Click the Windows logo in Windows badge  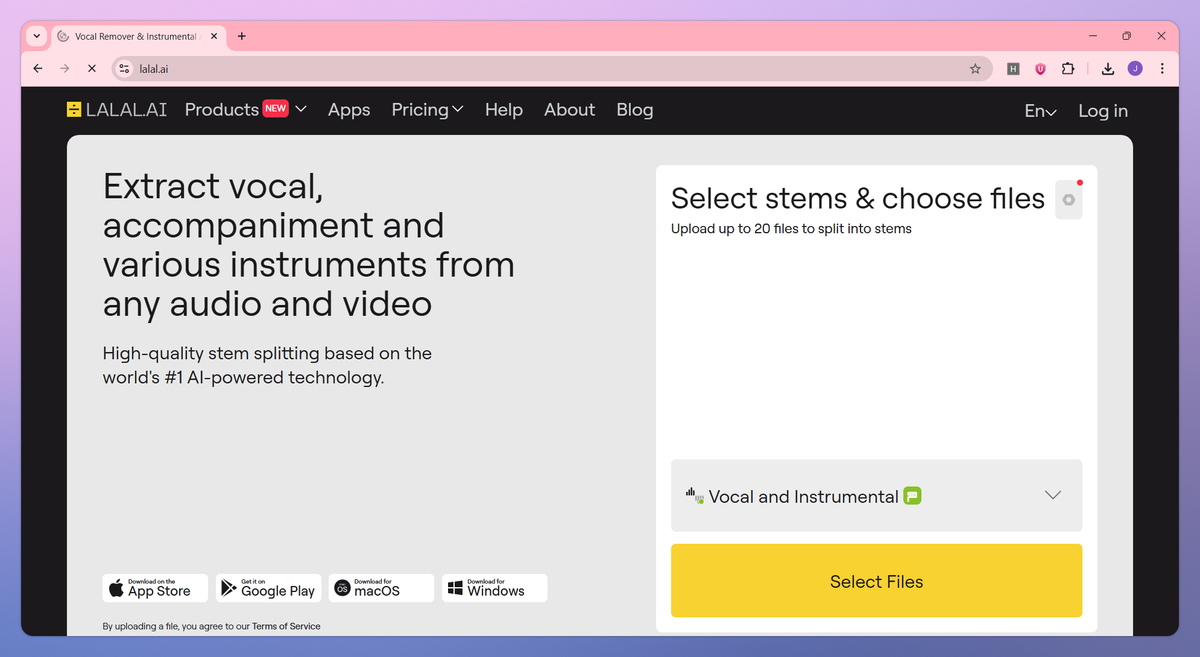456,588
